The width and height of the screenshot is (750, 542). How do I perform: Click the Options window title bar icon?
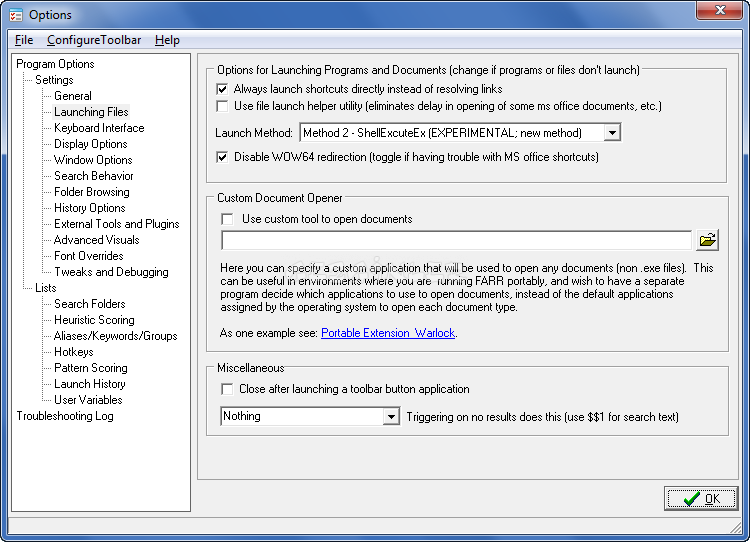[16, 15]
